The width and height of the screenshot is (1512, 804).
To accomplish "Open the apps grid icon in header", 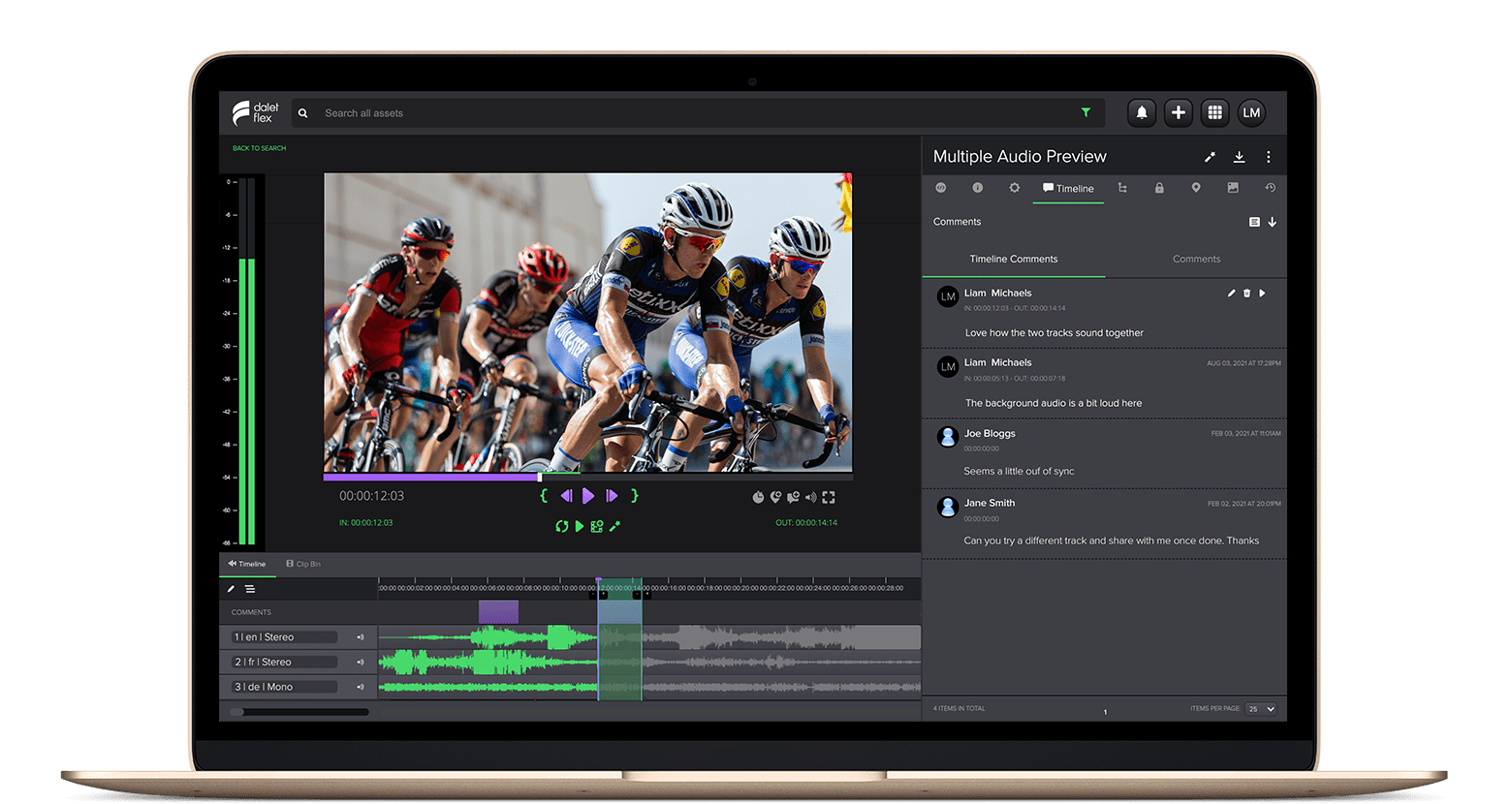I will 1214,113.
